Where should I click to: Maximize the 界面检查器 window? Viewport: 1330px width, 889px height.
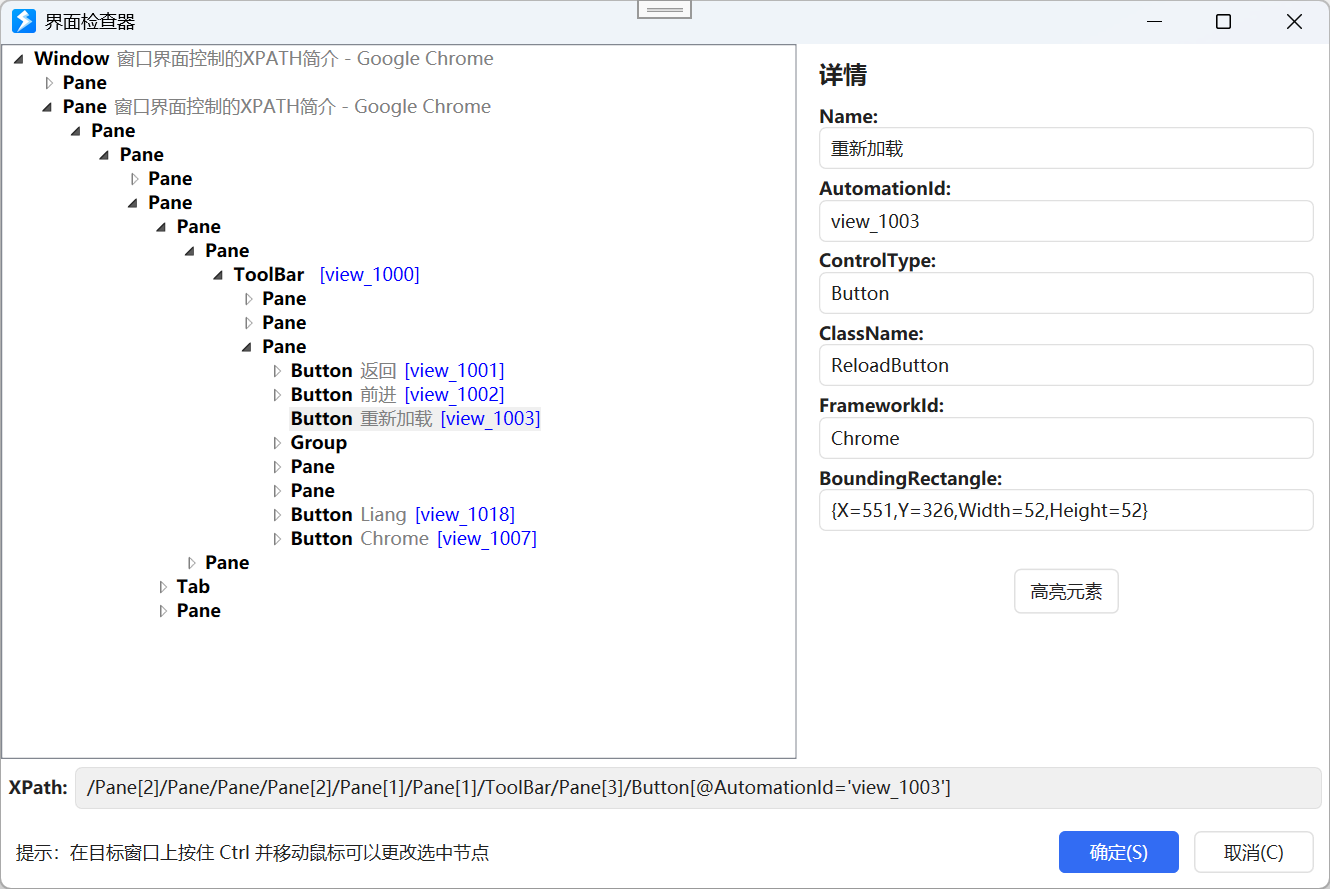1223,22
